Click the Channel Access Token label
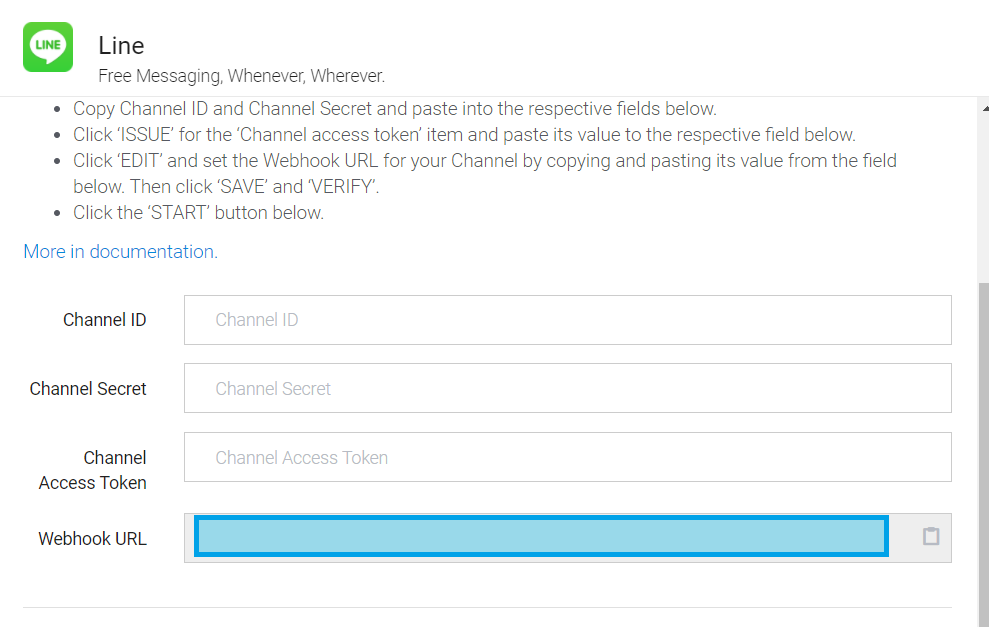Image resolution: width=989 pixels, height=627 pixels. [93, 470]
